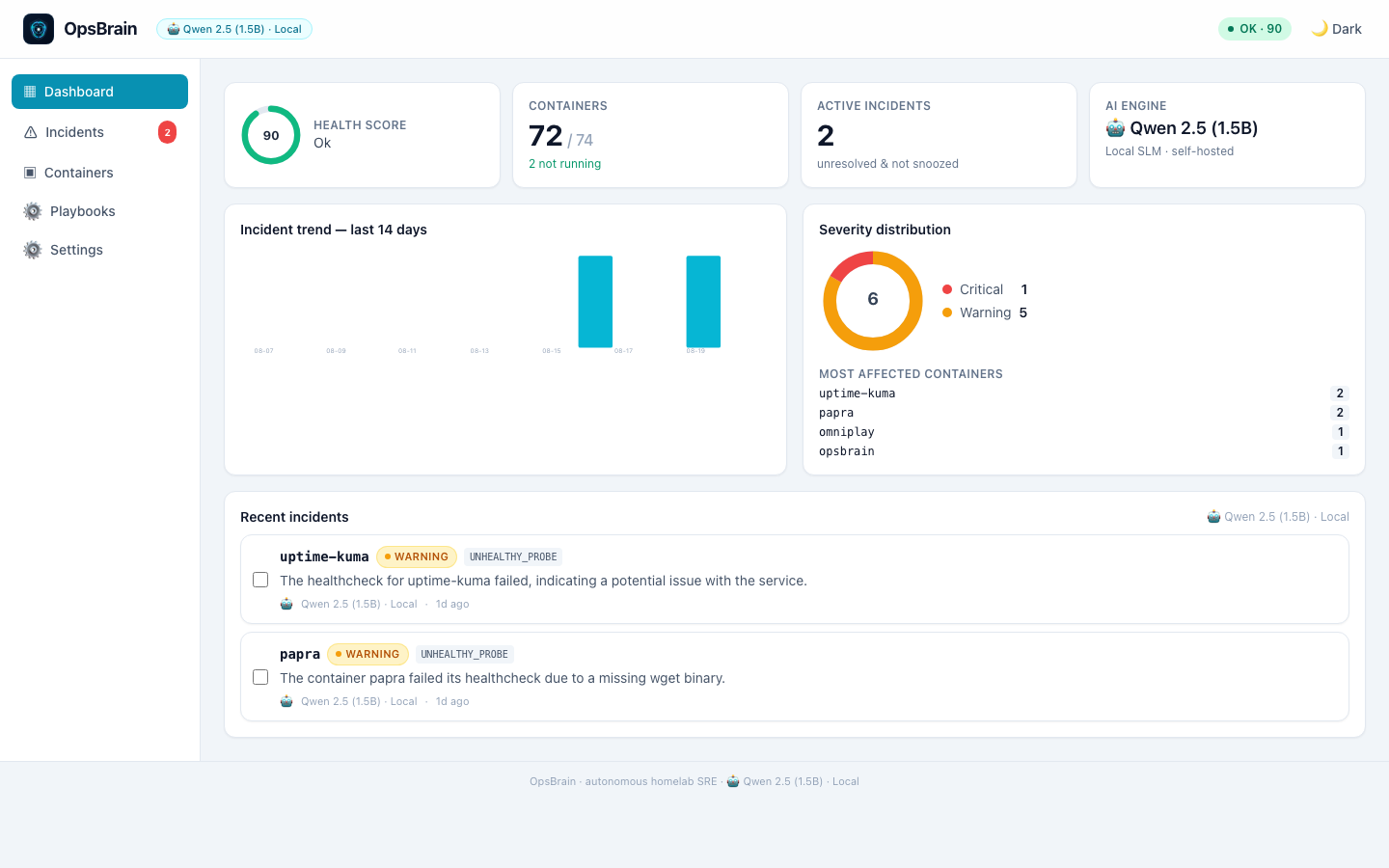Open the Incidents section in the sidebar
The height and width of the screenshot is (868, 1389).
tap(99, 132)
